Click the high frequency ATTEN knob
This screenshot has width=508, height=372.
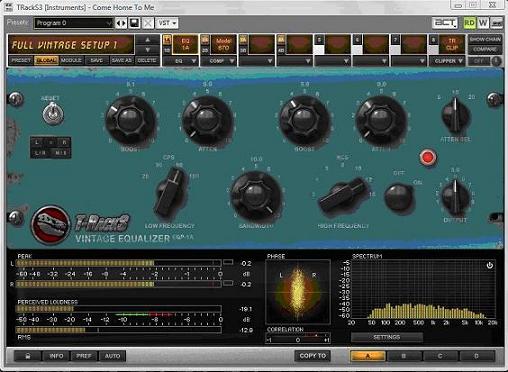[x=381, y=119]
